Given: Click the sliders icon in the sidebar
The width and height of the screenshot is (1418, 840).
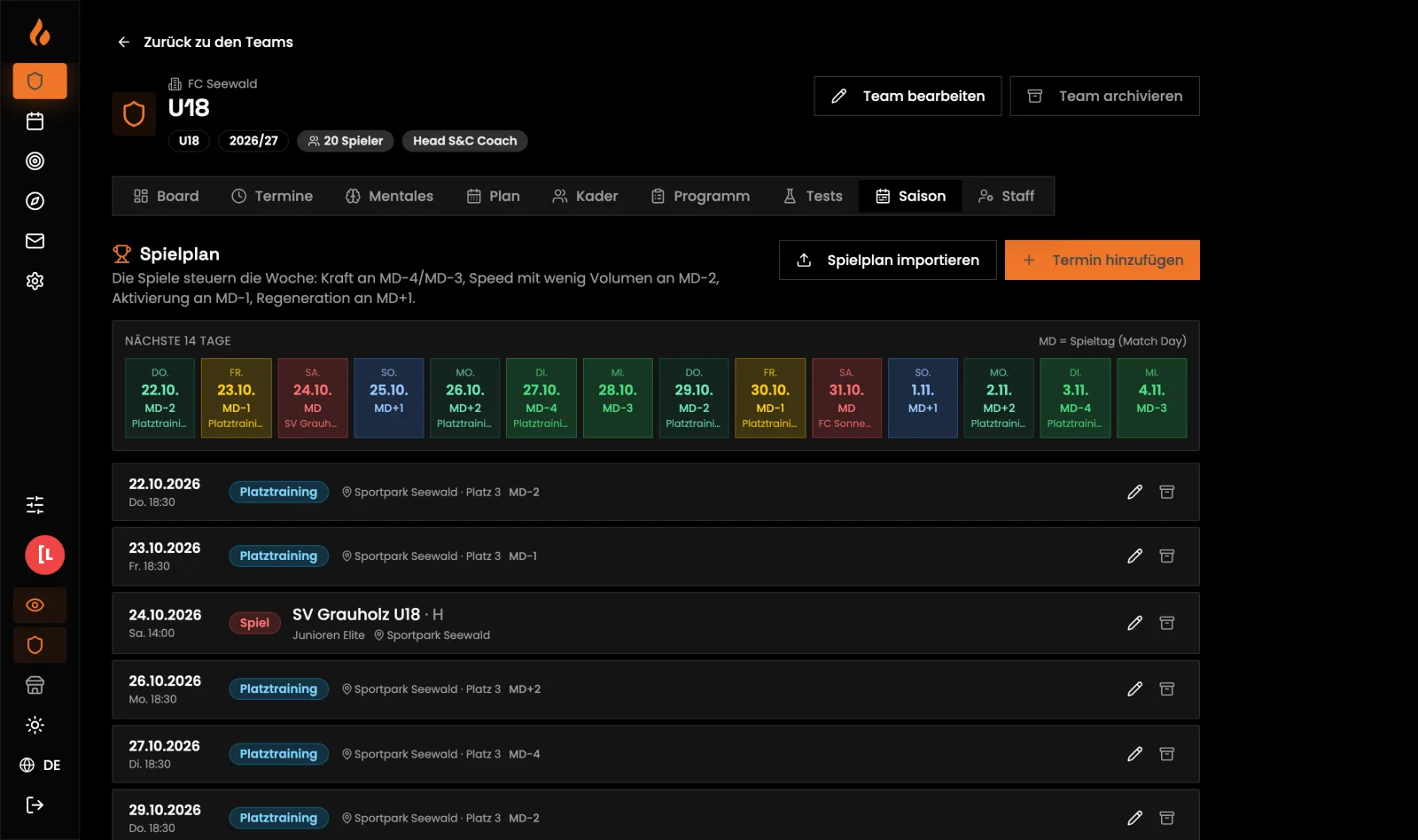Looking at the screenshot, I should (35, 505).
